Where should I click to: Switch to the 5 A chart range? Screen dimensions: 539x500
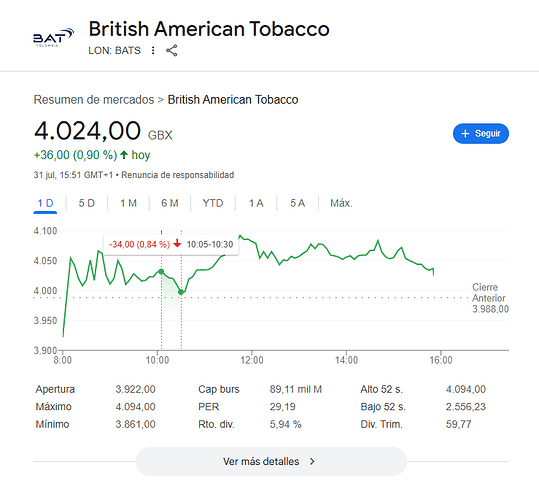point(298,203)
